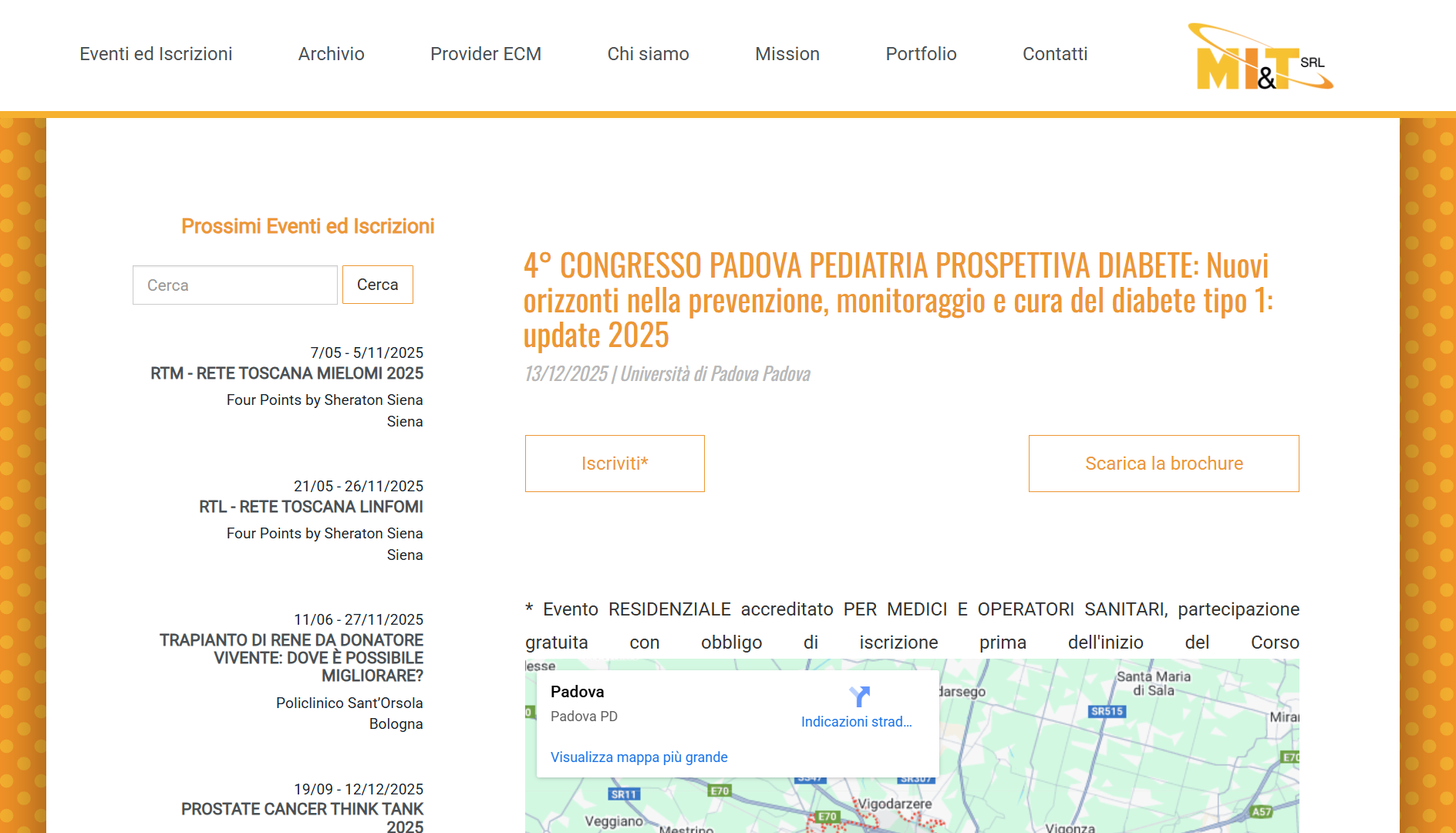Download via Scarica la brochure button
The height and width of the screenshot is (833, 1456).
pyautogui.click(x=1163, y=464)
